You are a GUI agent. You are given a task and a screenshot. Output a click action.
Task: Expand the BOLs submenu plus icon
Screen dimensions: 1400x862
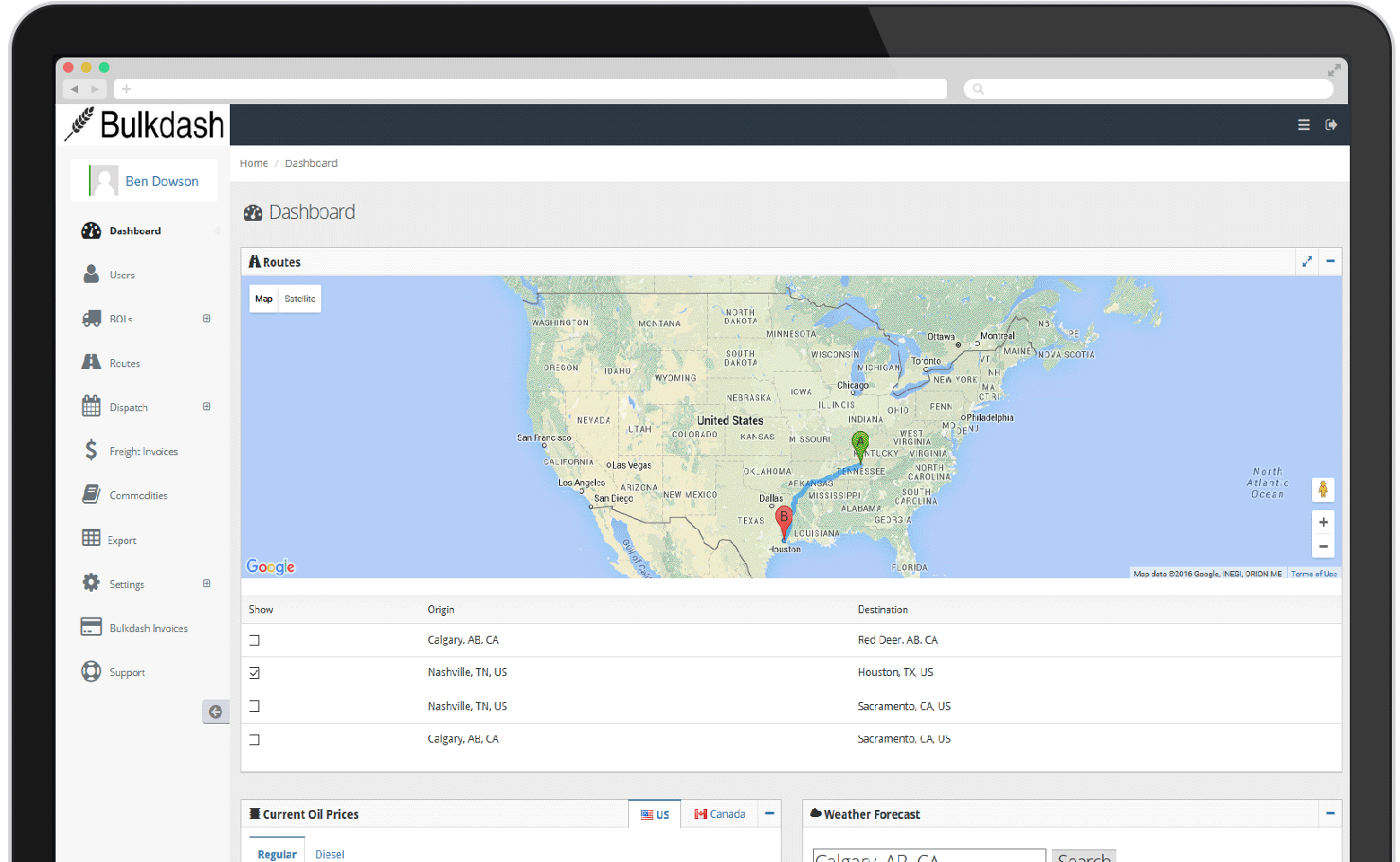coord(206,319)
